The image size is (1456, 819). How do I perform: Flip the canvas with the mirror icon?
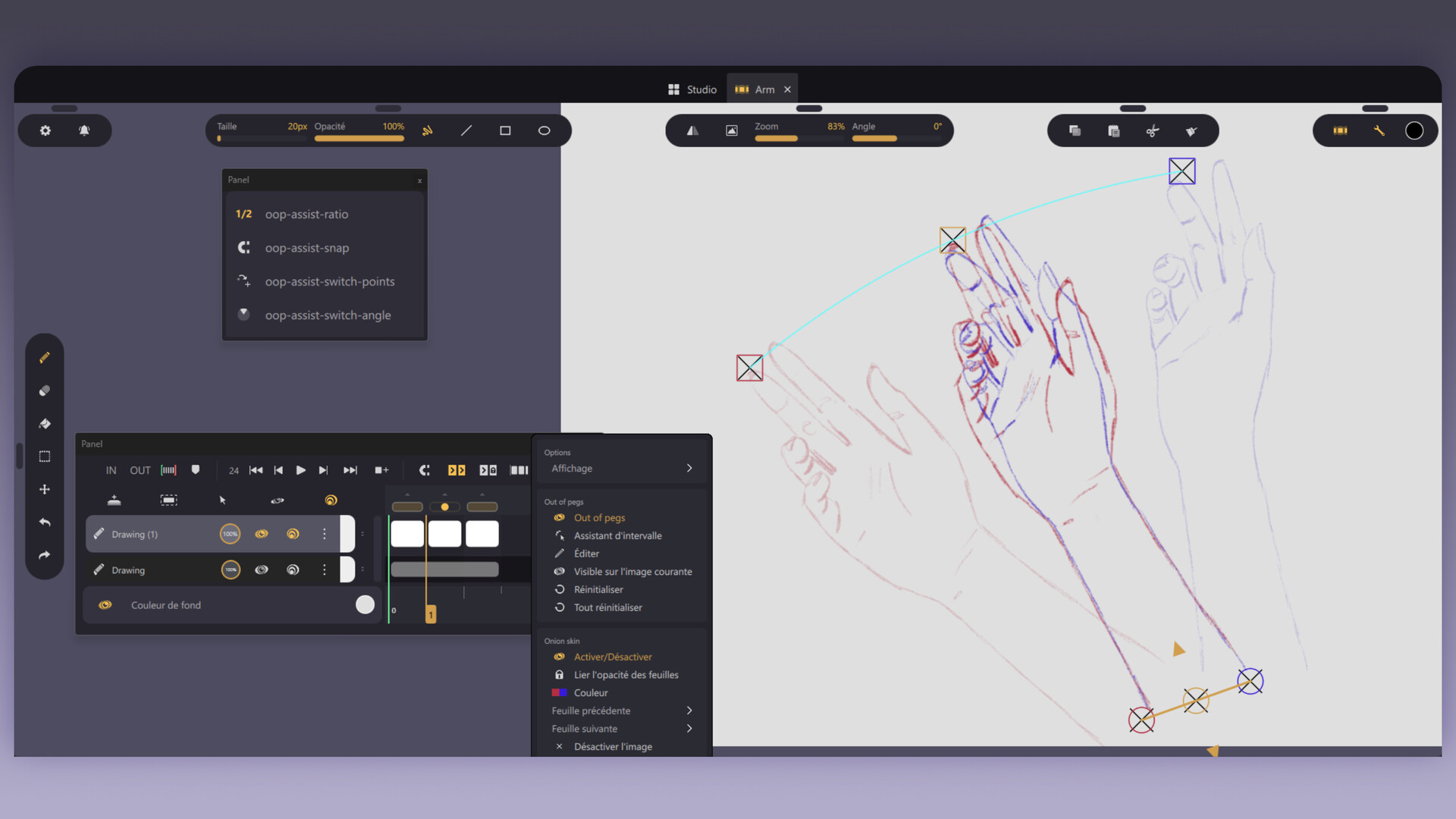pos(692,130)
